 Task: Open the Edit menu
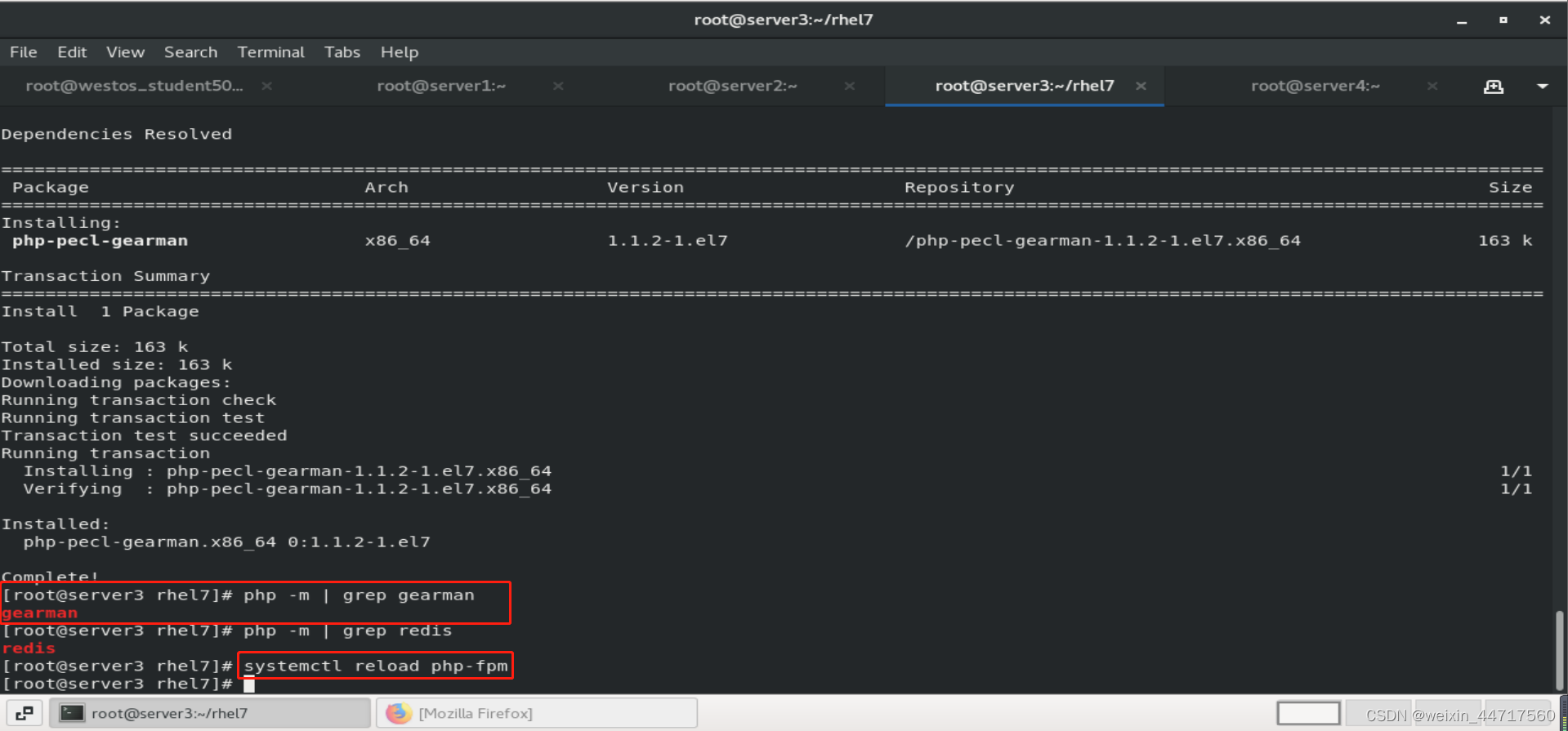tap(72, 52)
